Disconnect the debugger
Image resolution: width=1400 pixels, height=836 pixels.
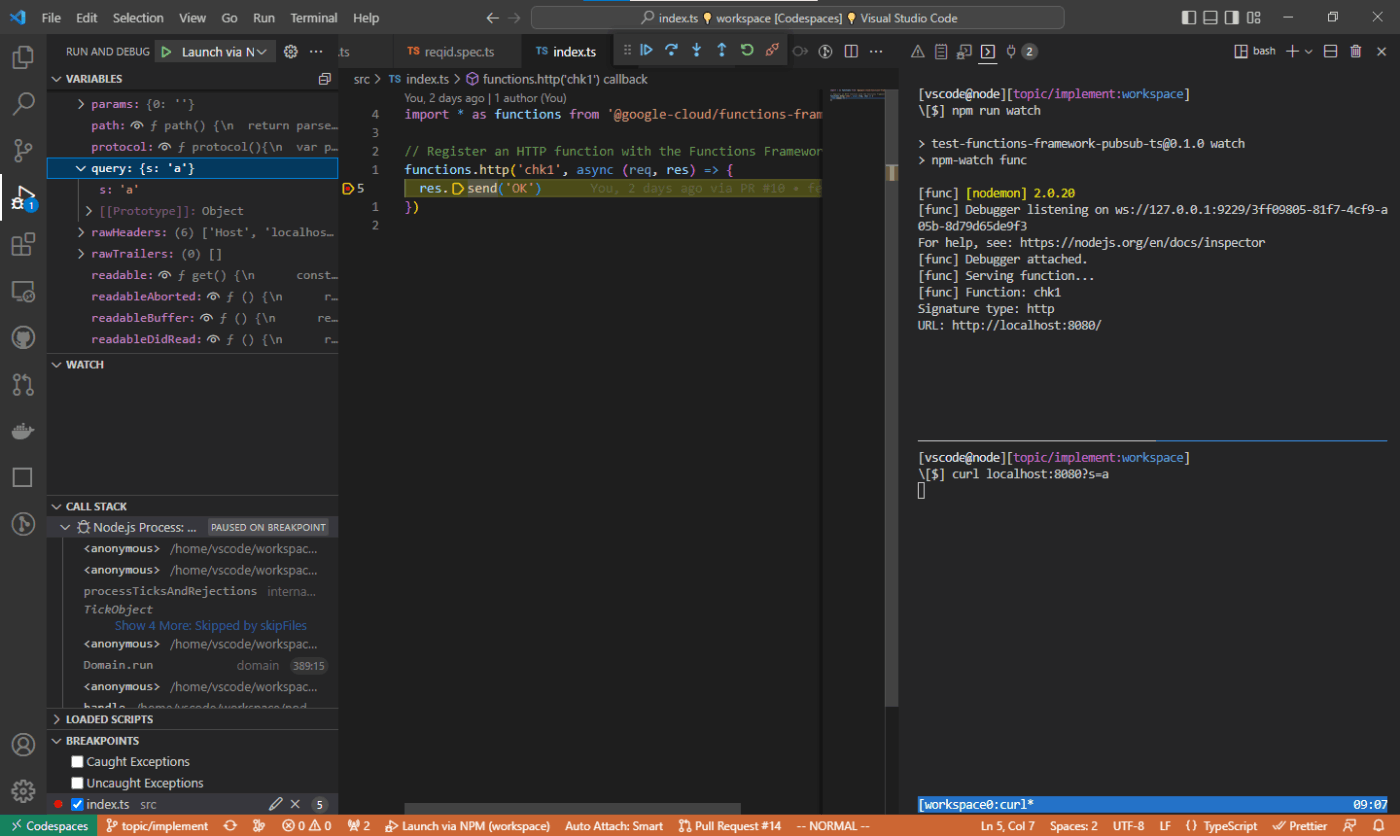pyautogui.click(x=772, y=50)
